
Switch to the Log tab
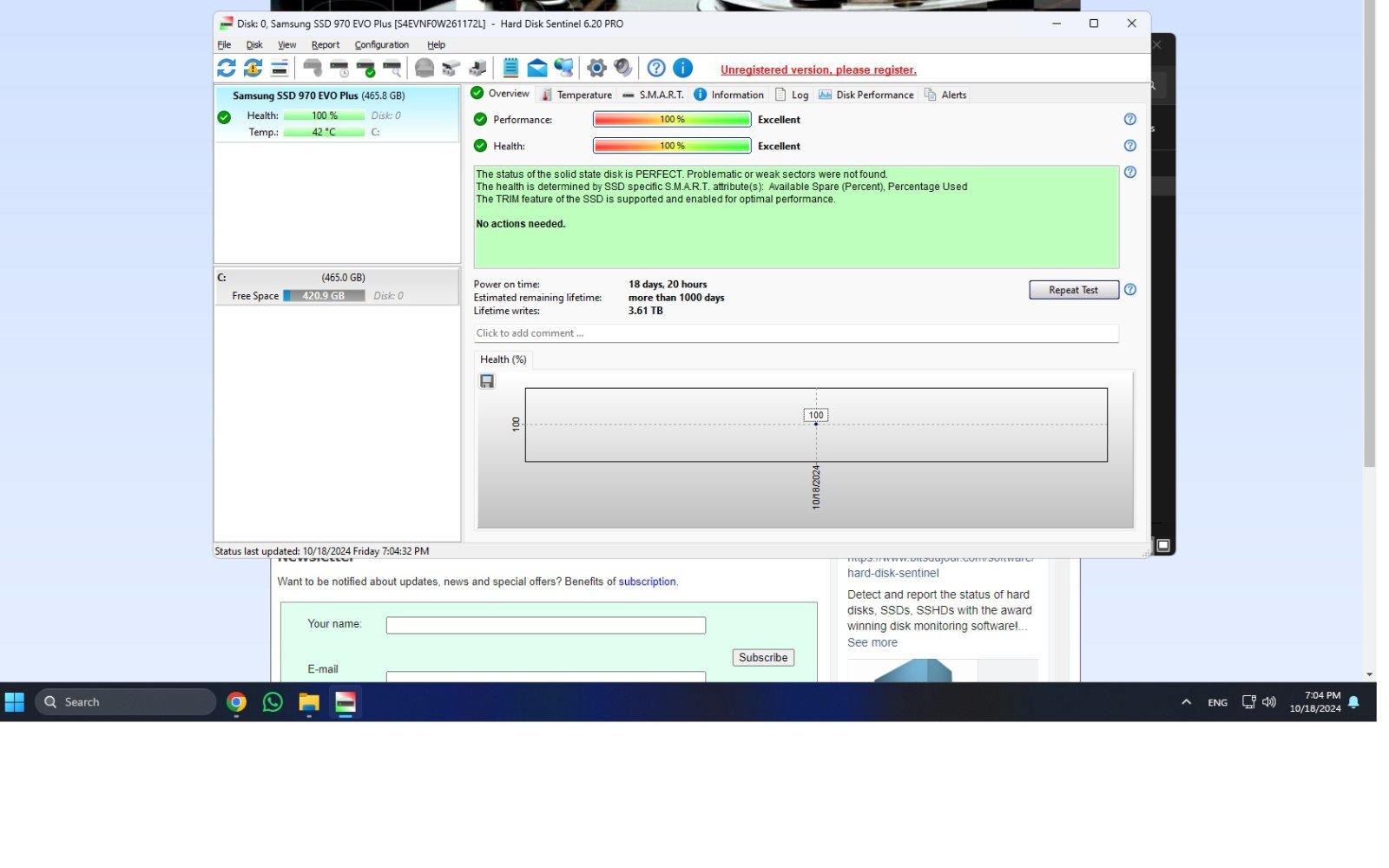792,95
